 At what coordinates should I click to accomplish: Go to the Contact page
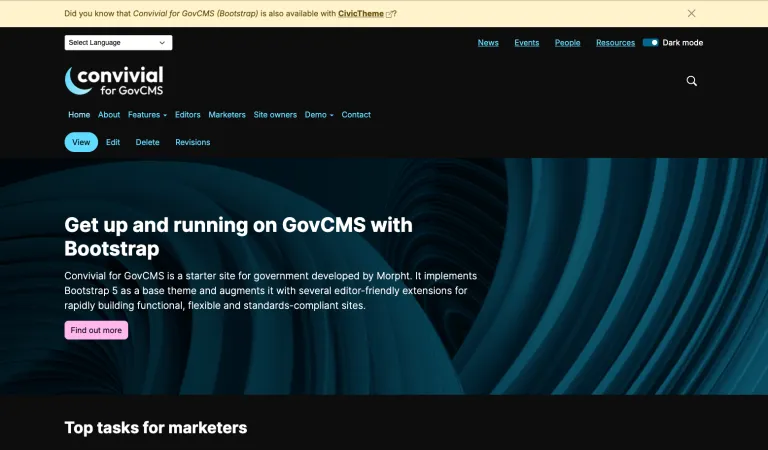click(356, 115)
